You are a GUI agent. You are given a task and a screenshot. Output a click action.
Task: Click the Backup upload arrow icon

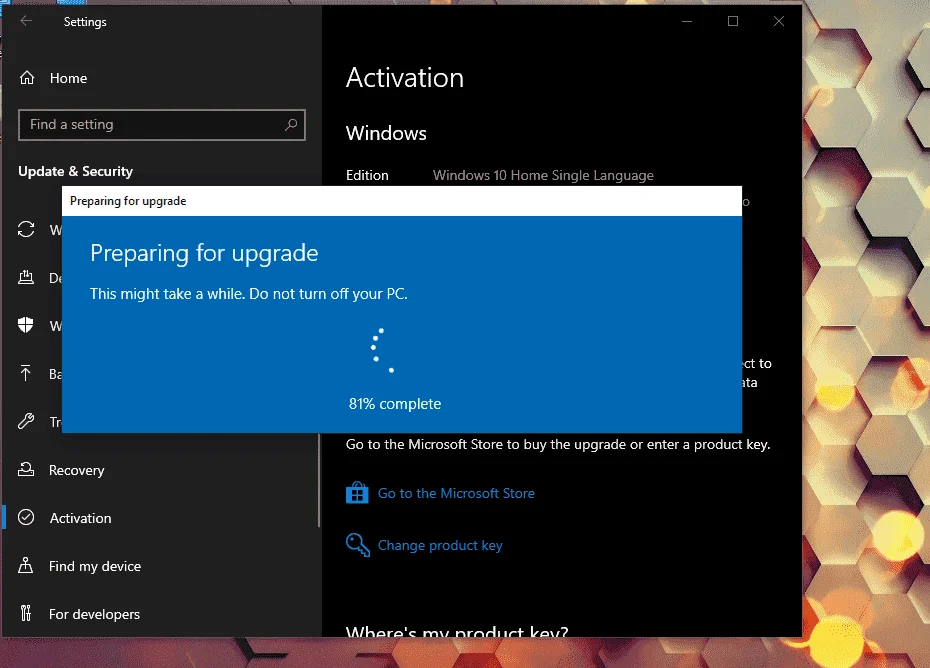(x=26, y=373)
